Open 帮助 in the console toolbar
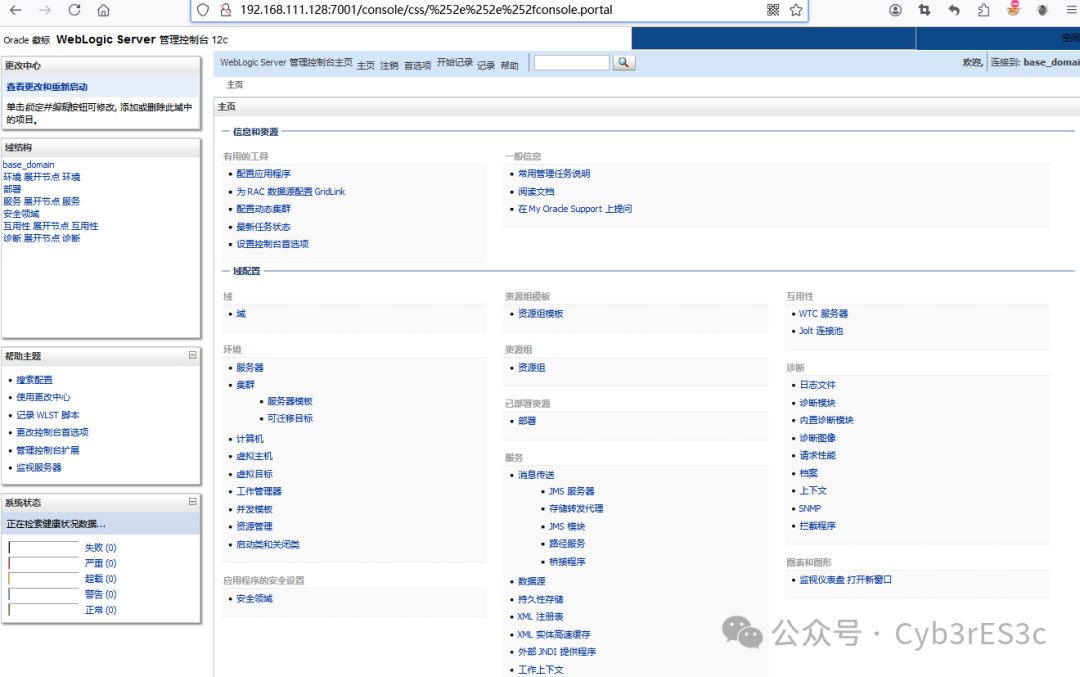 [x=510, y=65]
